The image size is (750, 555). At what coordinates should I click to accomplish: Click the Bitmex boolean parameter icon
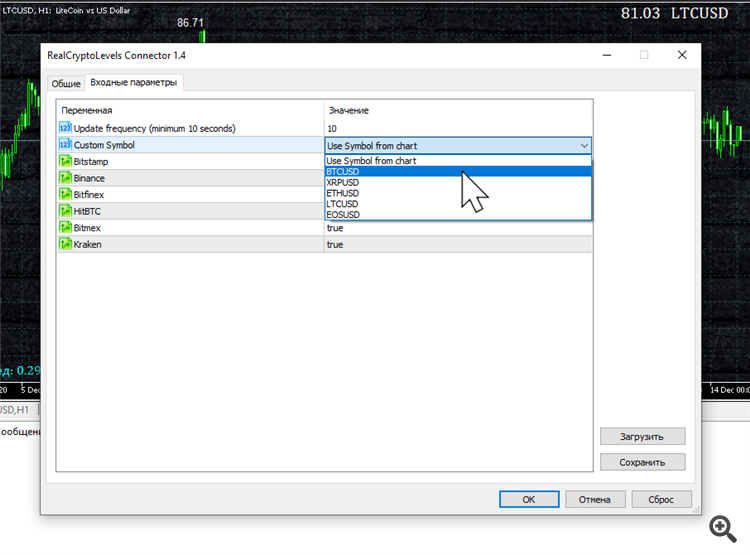[65, 228]
